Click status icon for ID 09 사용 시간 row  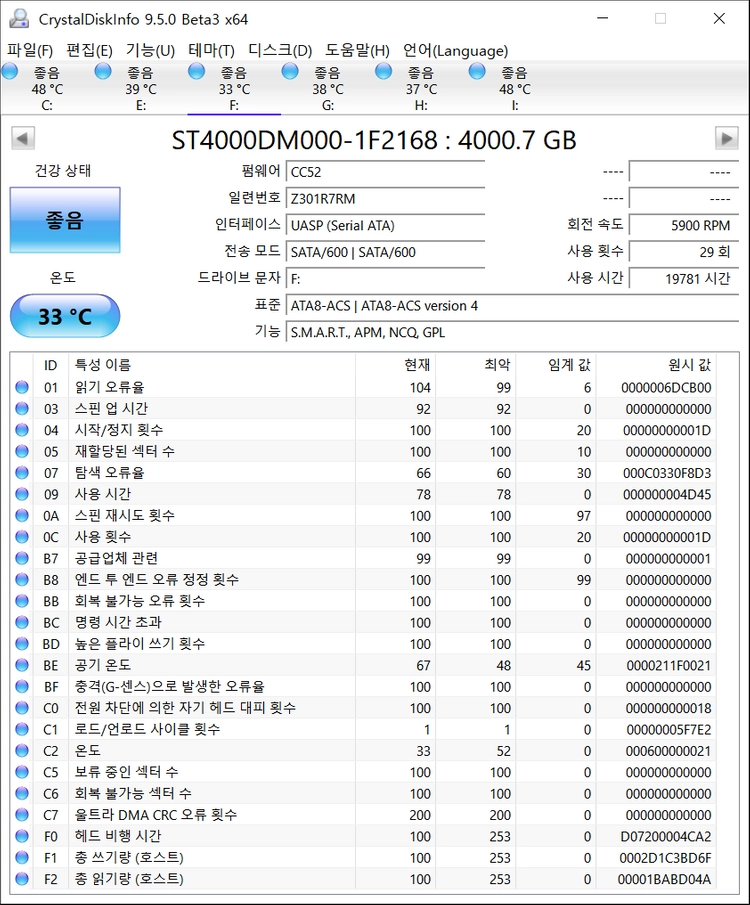pyautogui.click(x=22, y=494)
